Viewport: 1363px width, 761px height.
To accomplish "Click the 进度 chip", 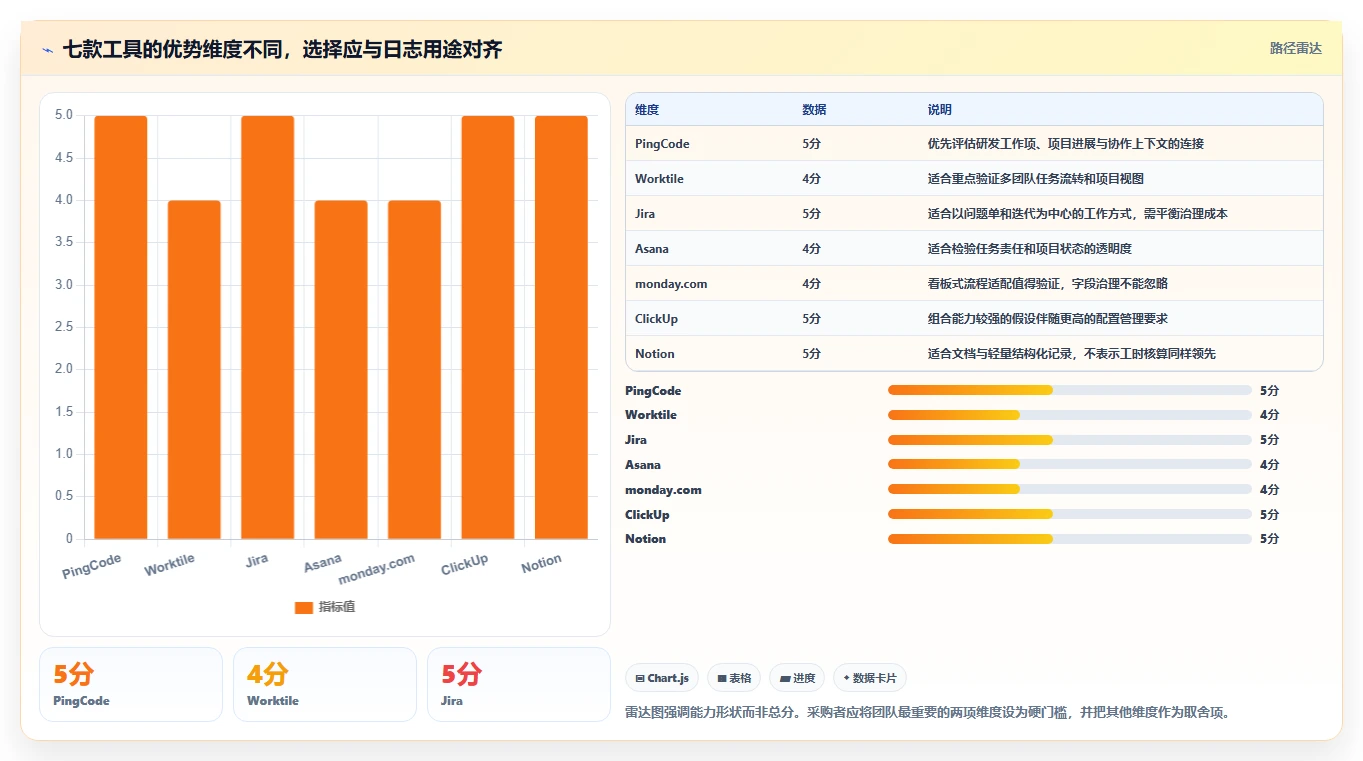I will tap(797, 678).
